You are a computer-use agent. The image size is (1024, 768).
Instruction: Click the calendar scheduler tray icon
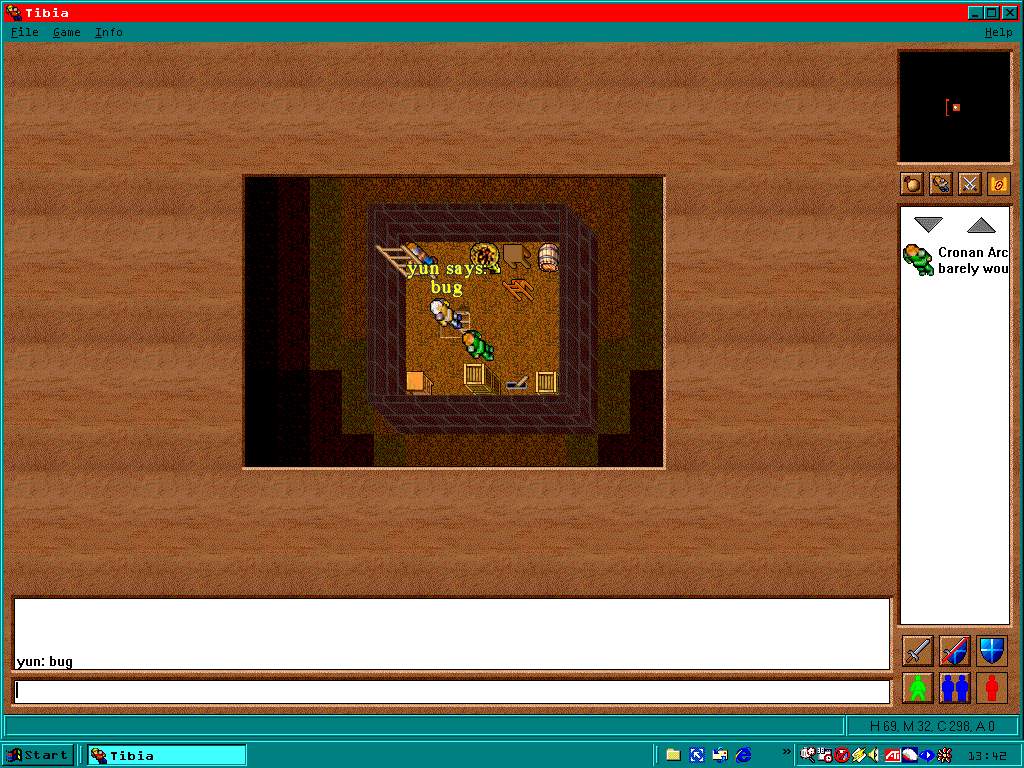pyautogui.click(x=824, y=755)
